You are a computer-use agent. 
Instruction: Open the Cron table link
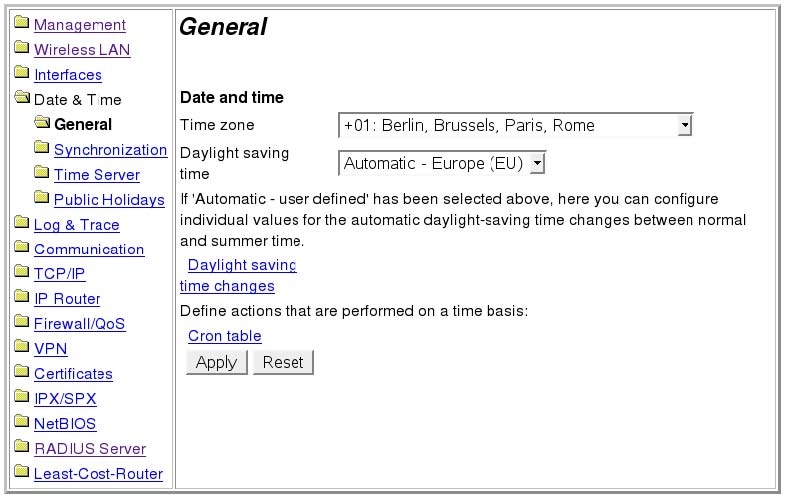[x=225, y=336]
